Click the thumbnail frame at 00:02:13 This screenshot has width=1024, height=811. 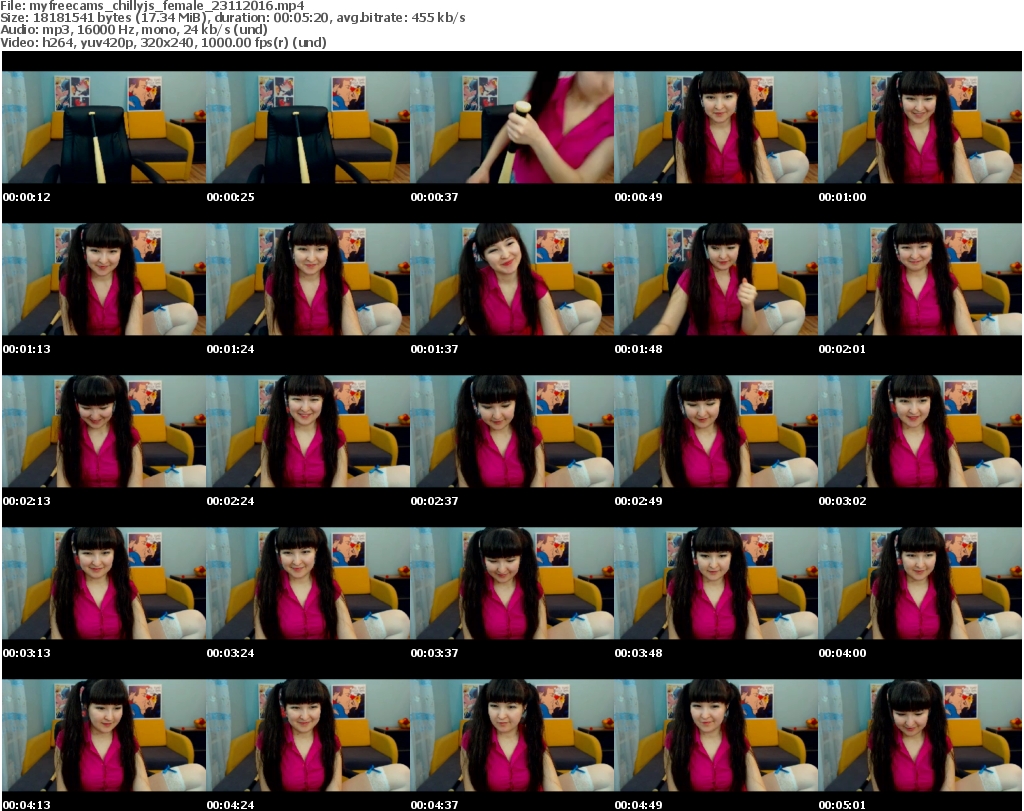(104, 432)
